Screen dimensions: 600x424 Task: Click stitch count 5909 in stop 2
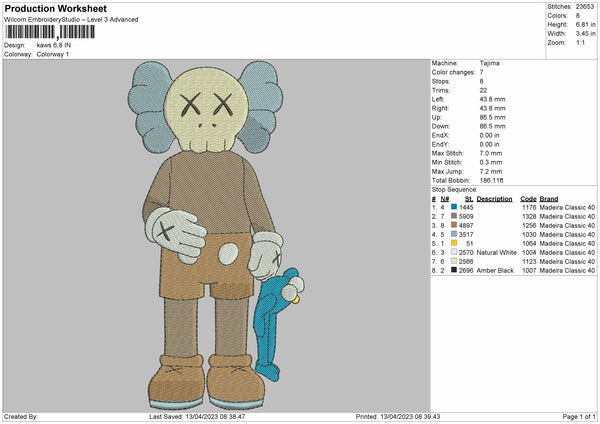click(x=466, y=216)
